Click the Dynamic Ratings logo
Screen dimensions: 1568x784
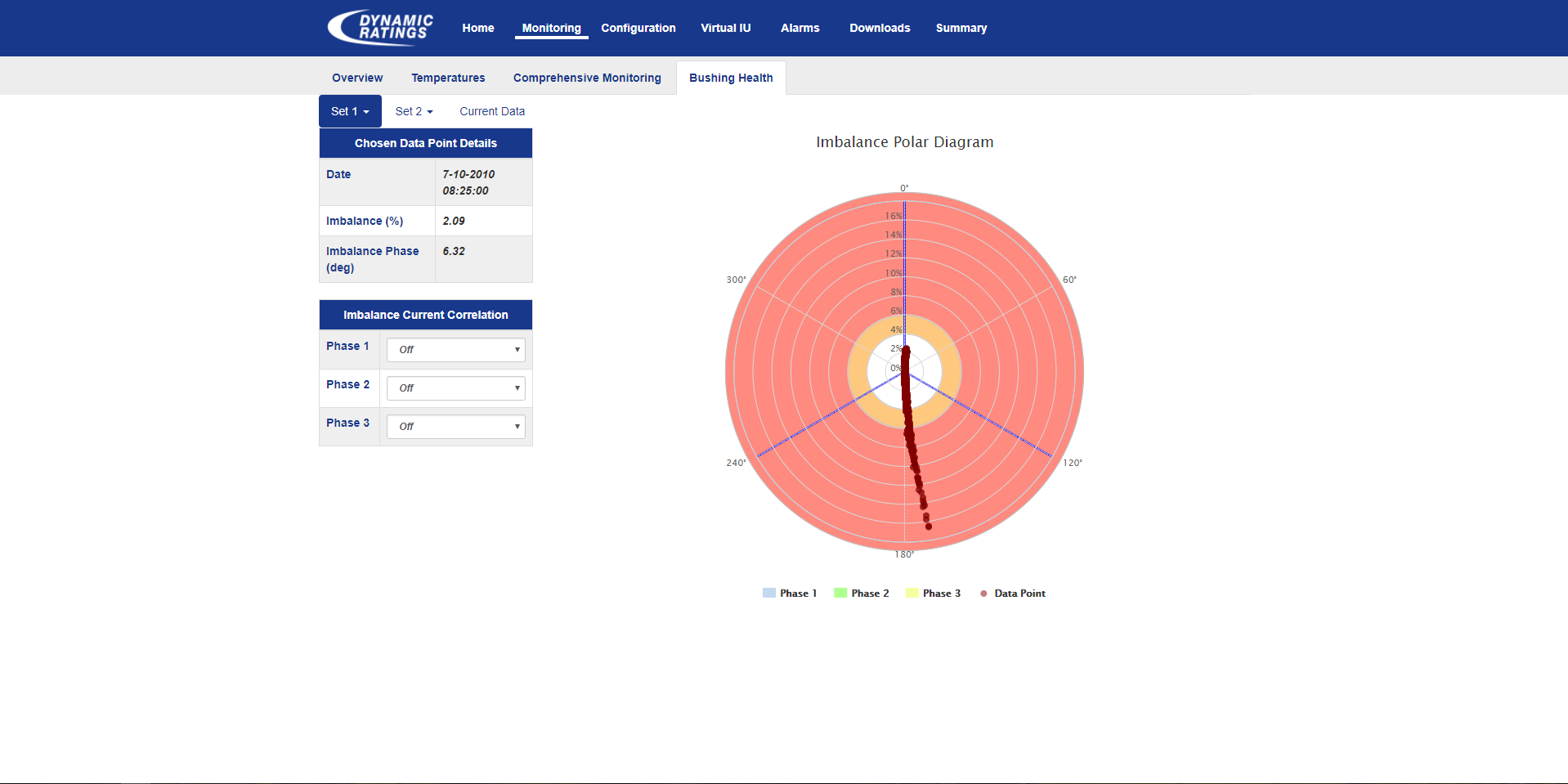point(381,28)
